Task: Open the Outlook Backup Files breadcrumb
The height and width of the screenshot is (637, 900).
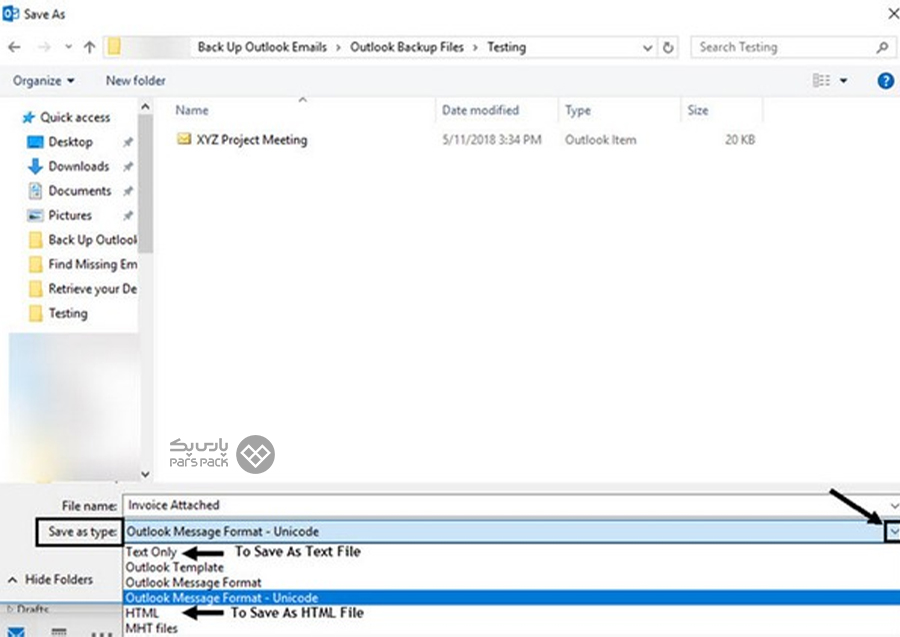Action: pos(407,47)
